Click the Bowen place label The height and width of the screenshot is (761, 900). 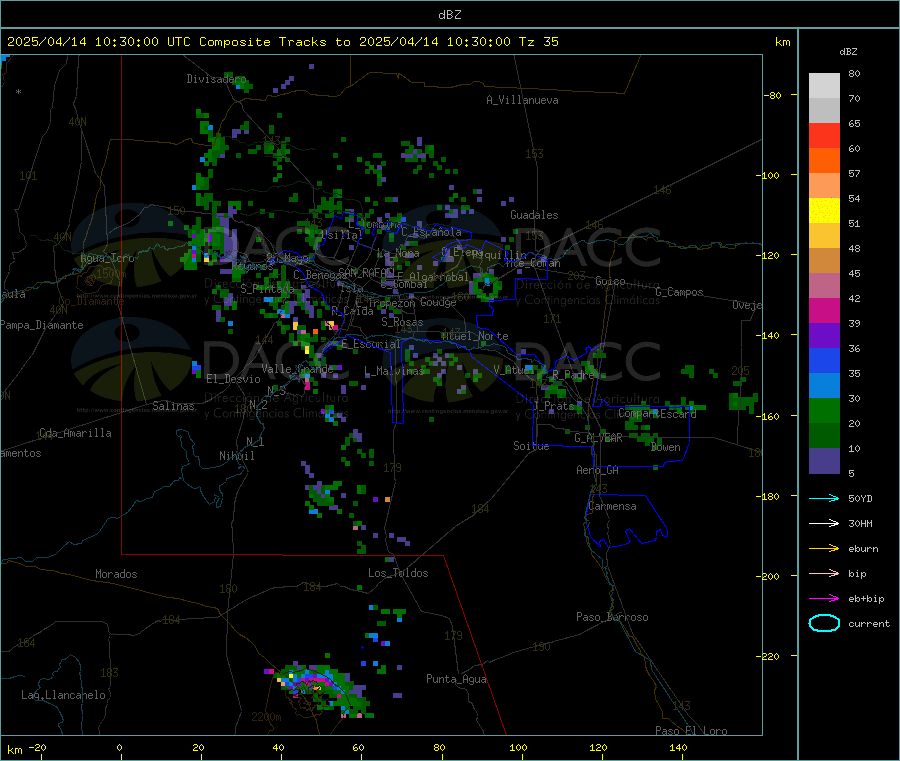point(666,447)
